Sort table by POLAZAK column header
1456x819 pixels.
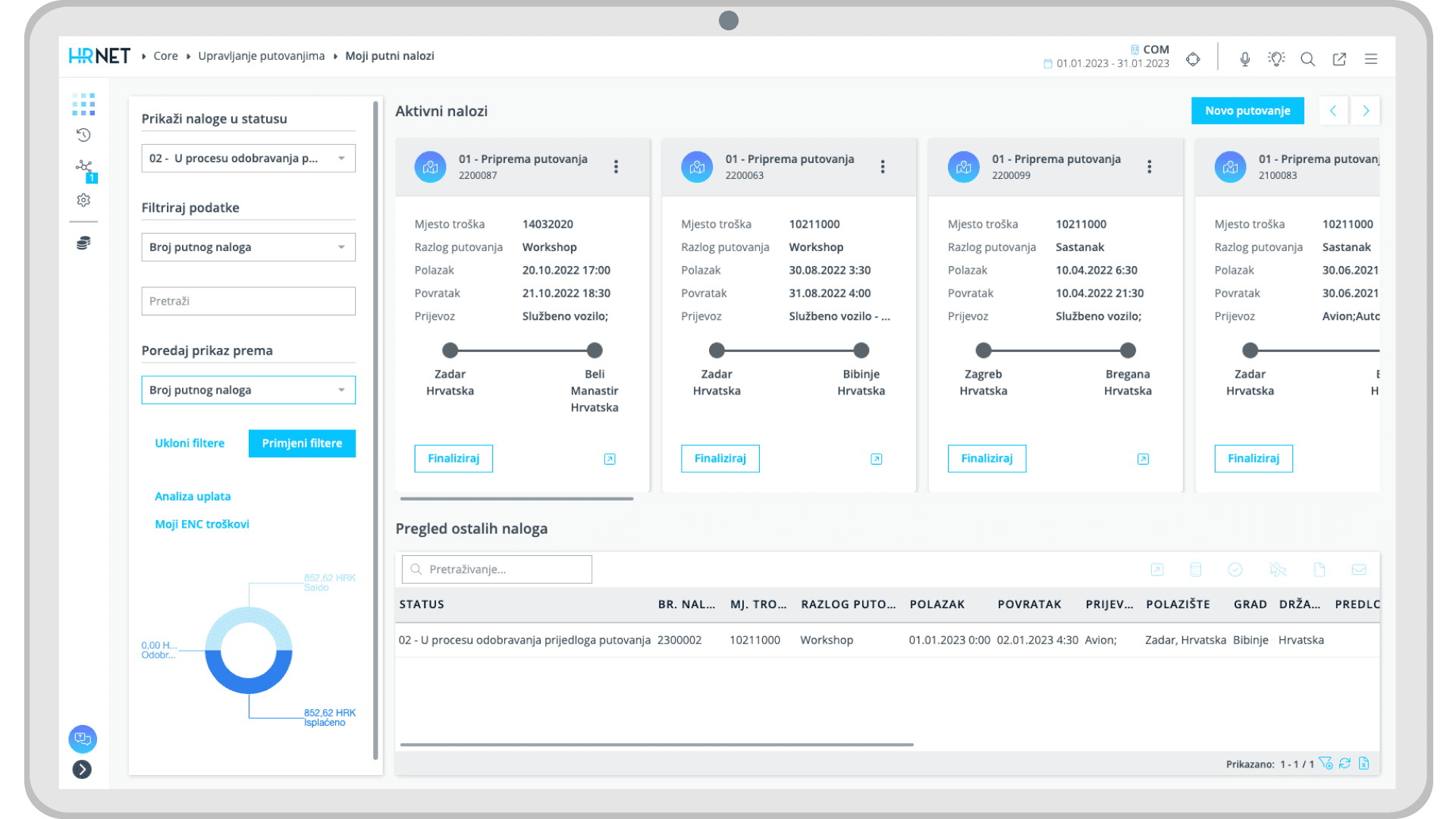pos(937,604)
